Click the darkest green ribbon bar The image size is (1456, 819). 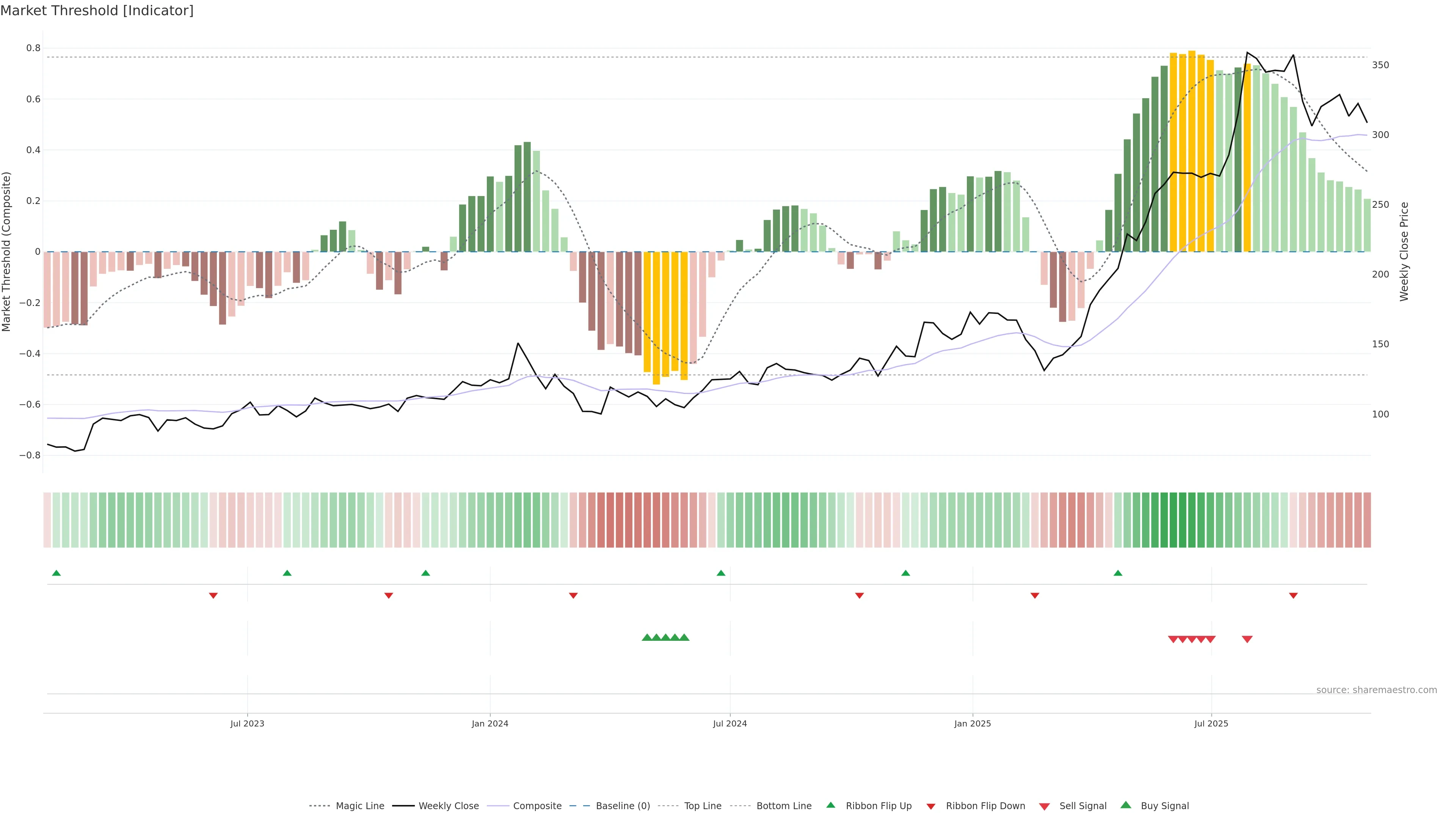point(1173,519)
